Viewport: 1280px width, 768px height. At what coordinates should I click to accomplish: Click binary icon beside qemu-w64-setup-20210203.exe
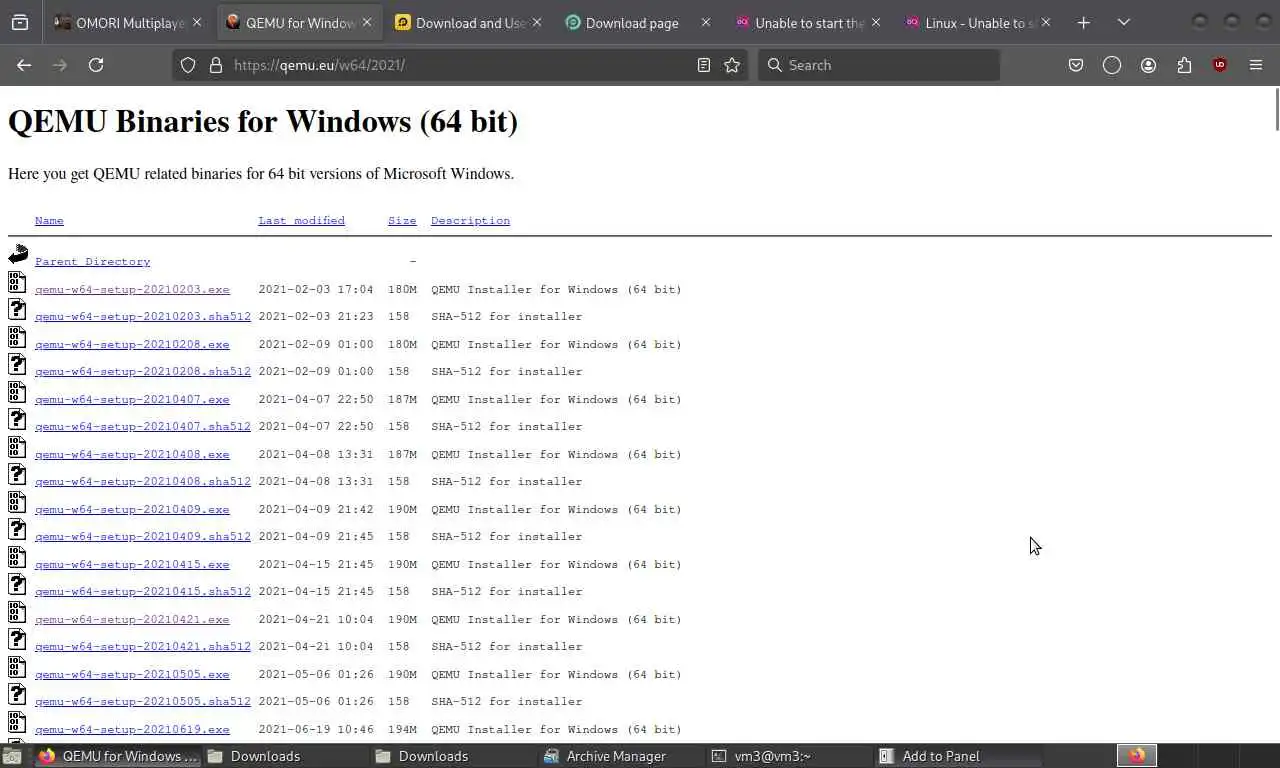tap(17, 282)
